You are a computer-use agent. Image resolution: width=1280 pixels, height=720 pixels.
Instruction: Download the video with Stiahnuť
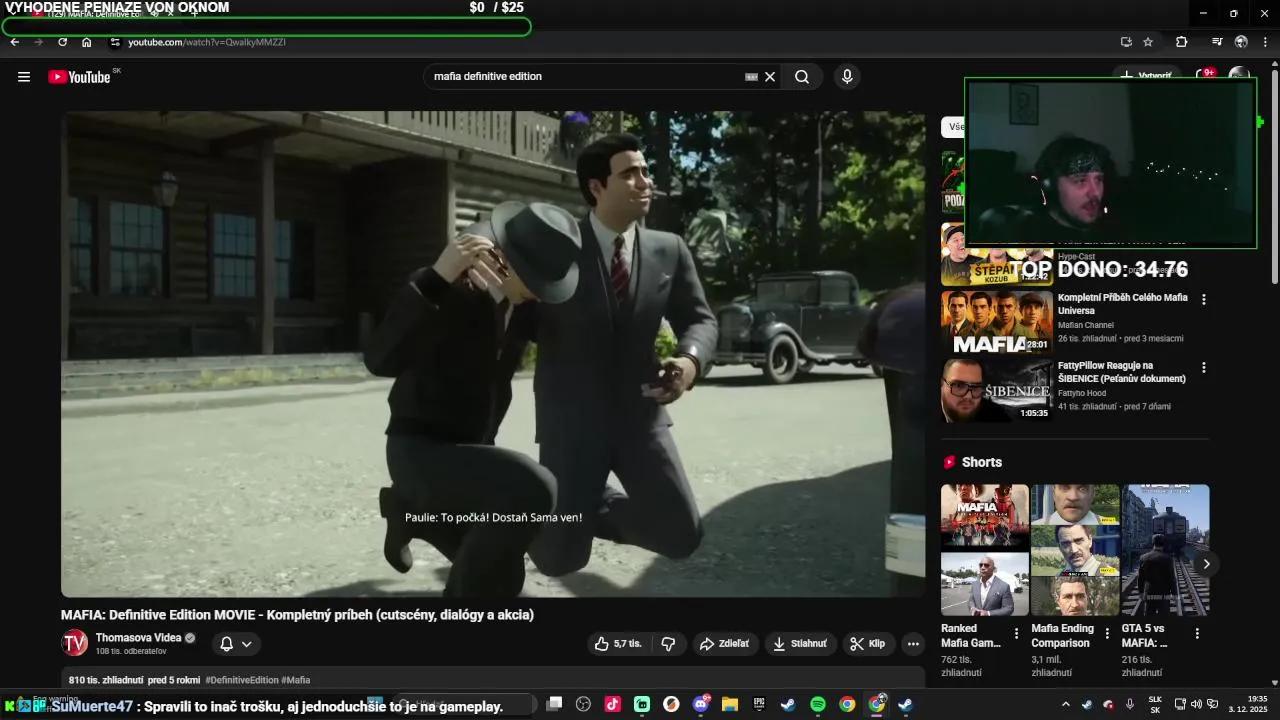pyautogui.click(x=800, y=644)
